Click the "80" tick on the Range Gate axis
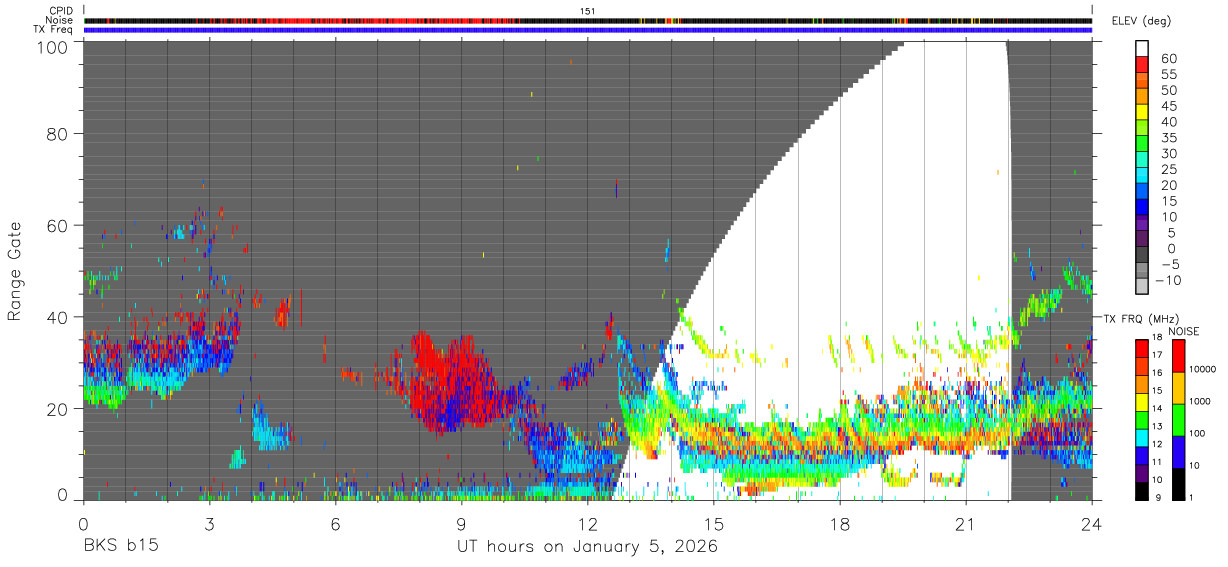The height and width of the screenshot is (567, 1228). pos(58,134)
